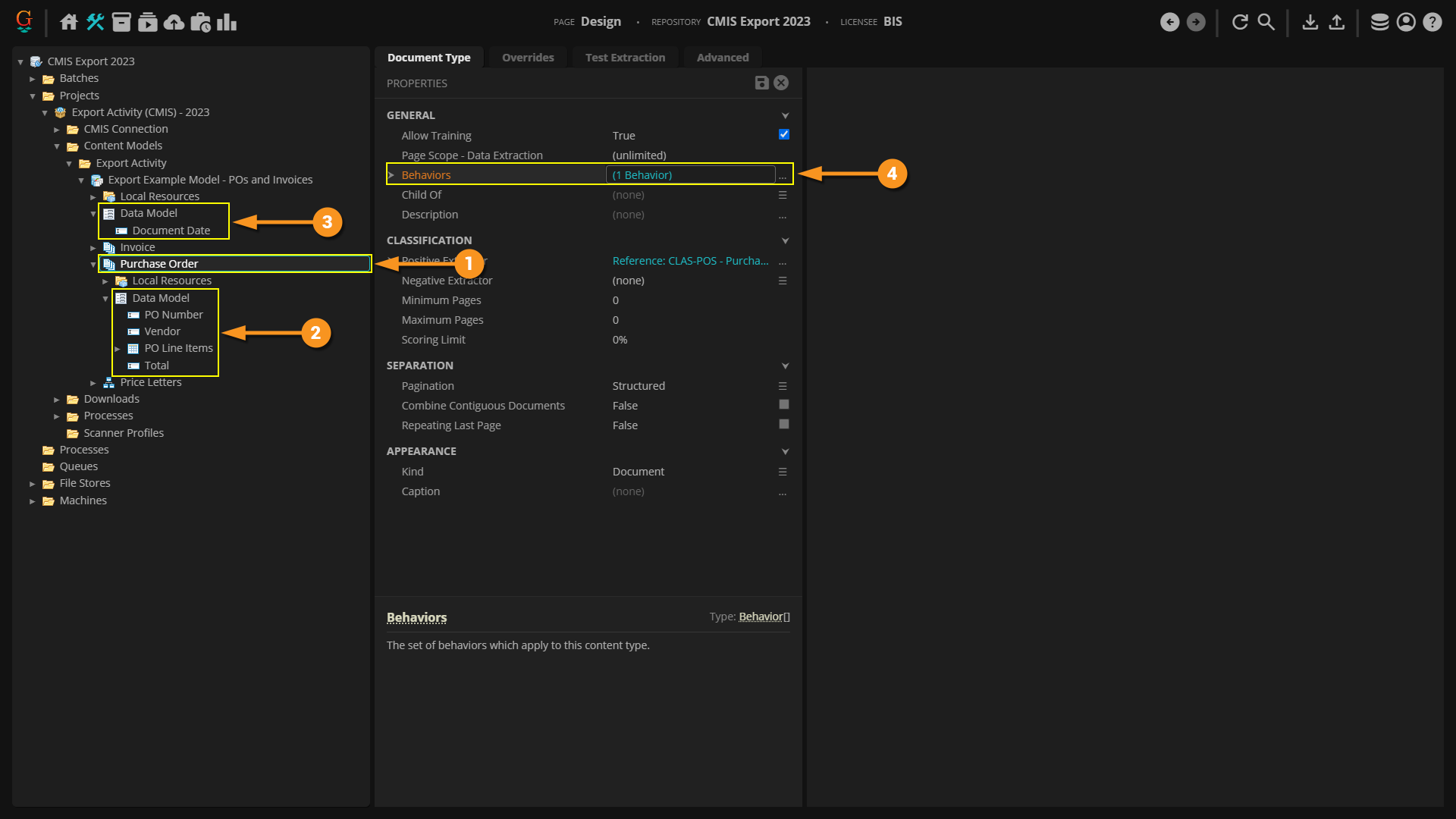Click the Reference: CLAS-POS extractor link
This screenshot has height=819, width=1456.
click(690, 261)
